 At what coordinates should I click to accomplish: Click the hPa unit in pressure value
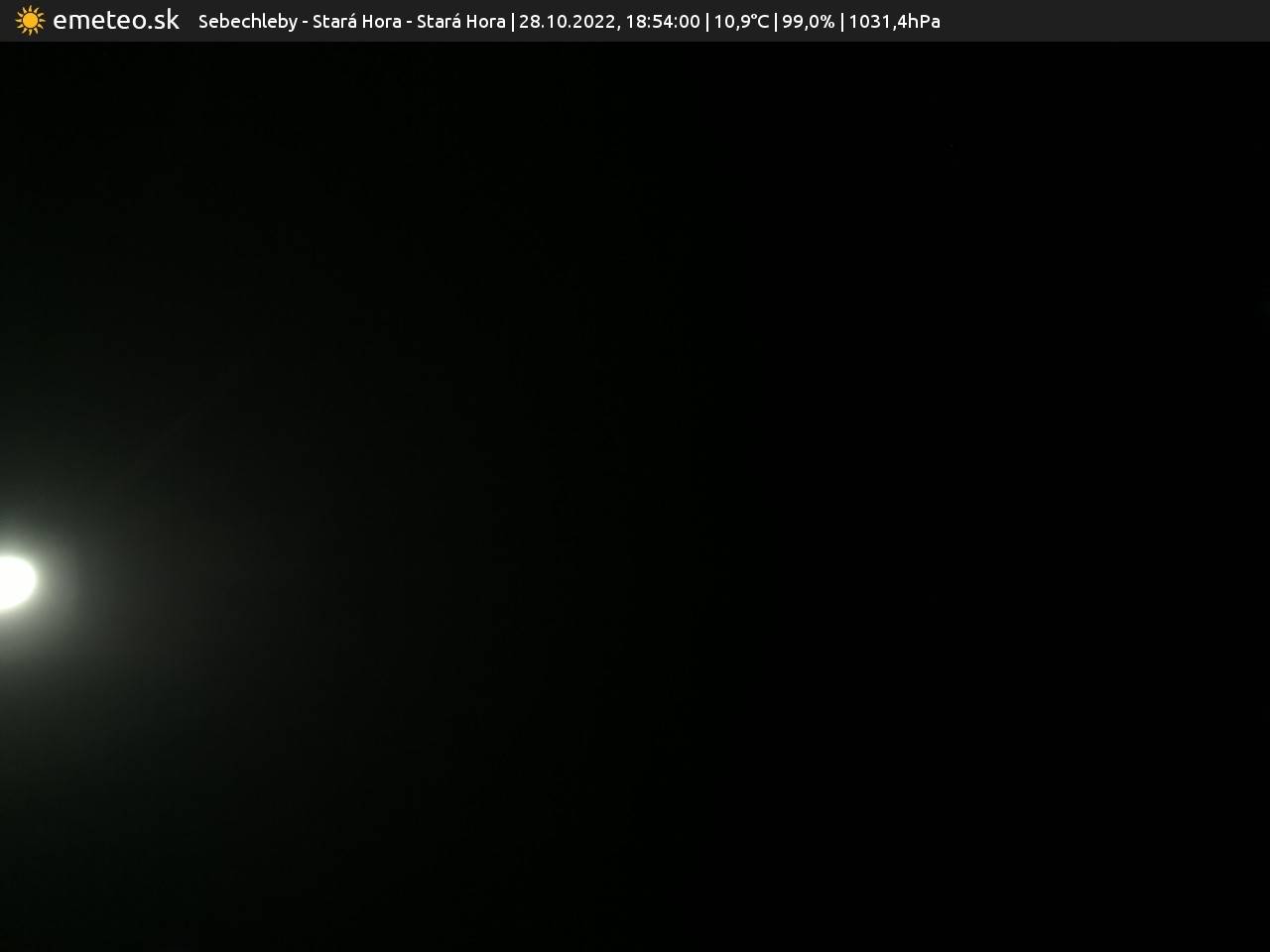point(923,22)
